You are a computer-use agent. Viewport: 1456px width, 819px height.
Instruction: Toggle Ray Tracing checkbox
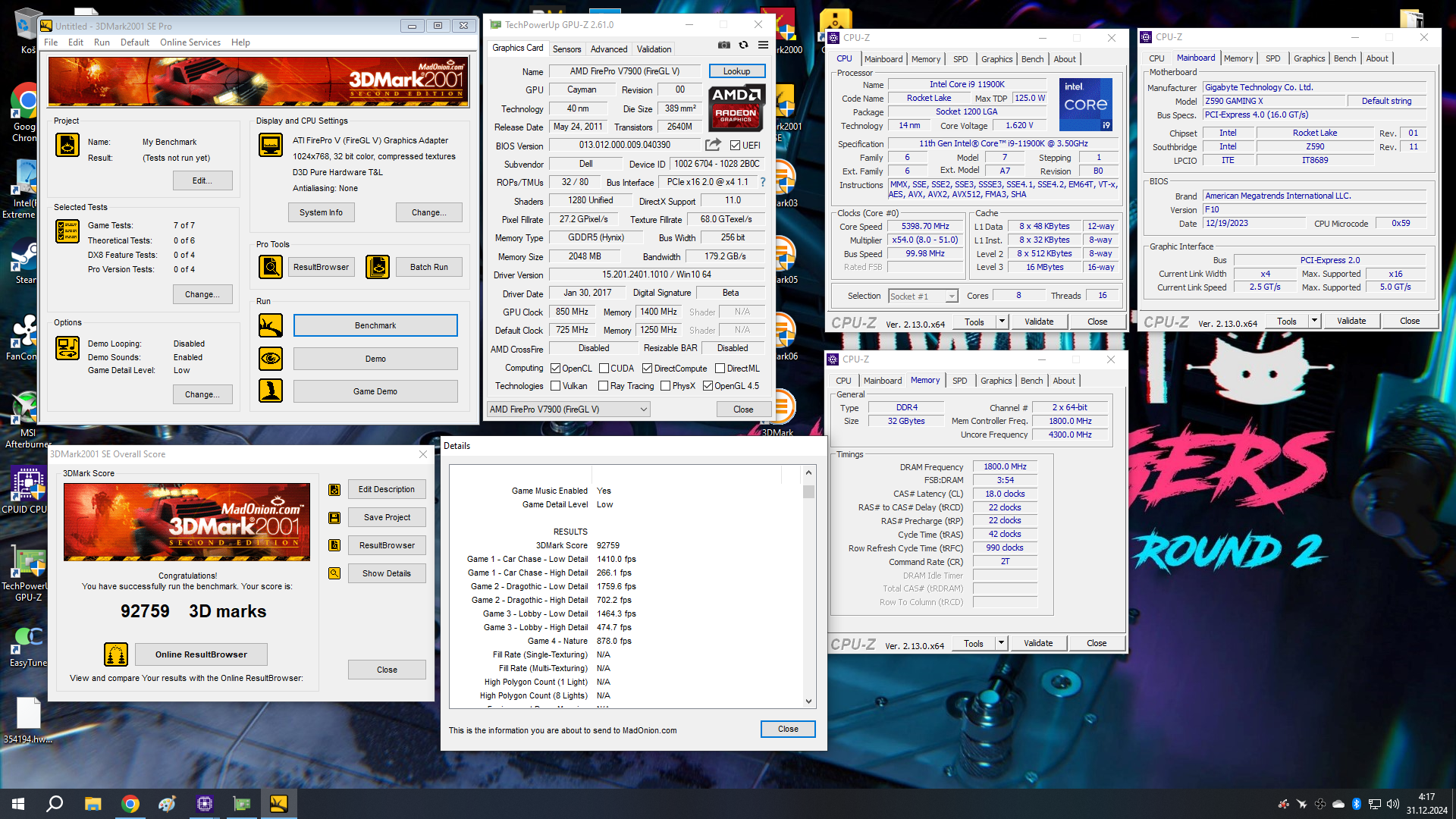(x=603, y=386)
